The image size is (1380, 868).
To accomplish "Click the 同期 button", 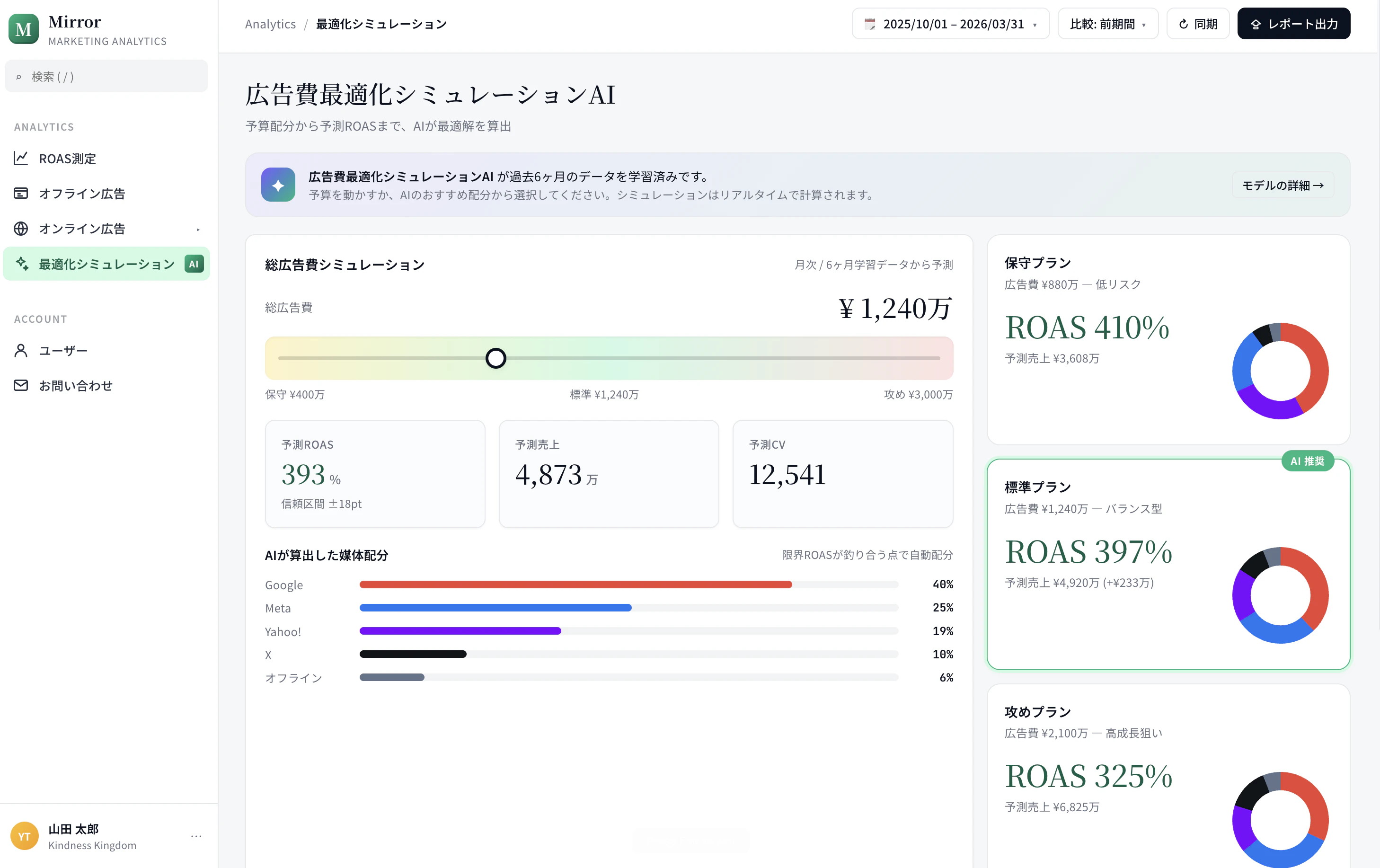I will pos(1198,24).
